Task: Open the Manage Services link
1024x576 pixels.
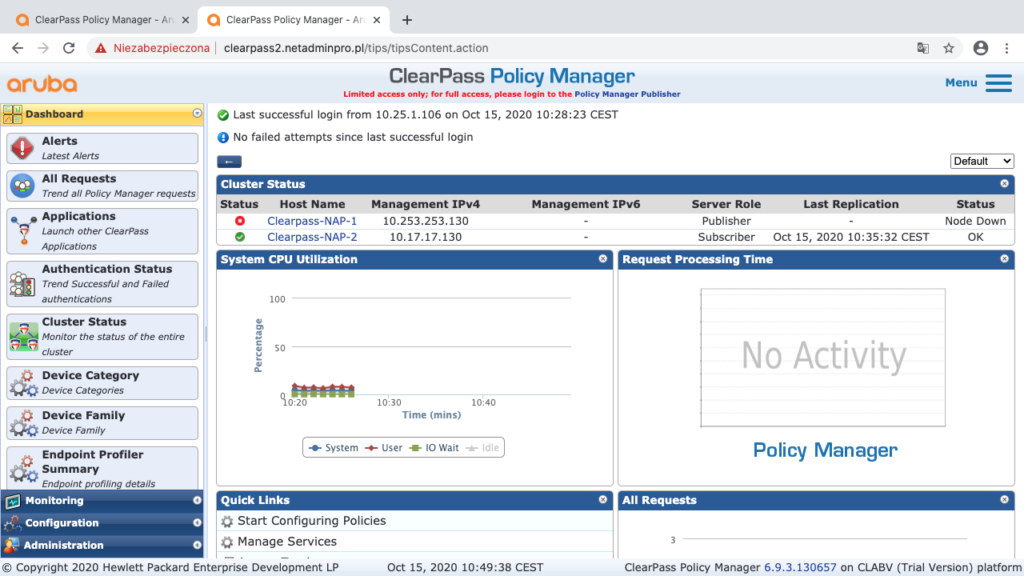Action: click(x=287, y=541)
